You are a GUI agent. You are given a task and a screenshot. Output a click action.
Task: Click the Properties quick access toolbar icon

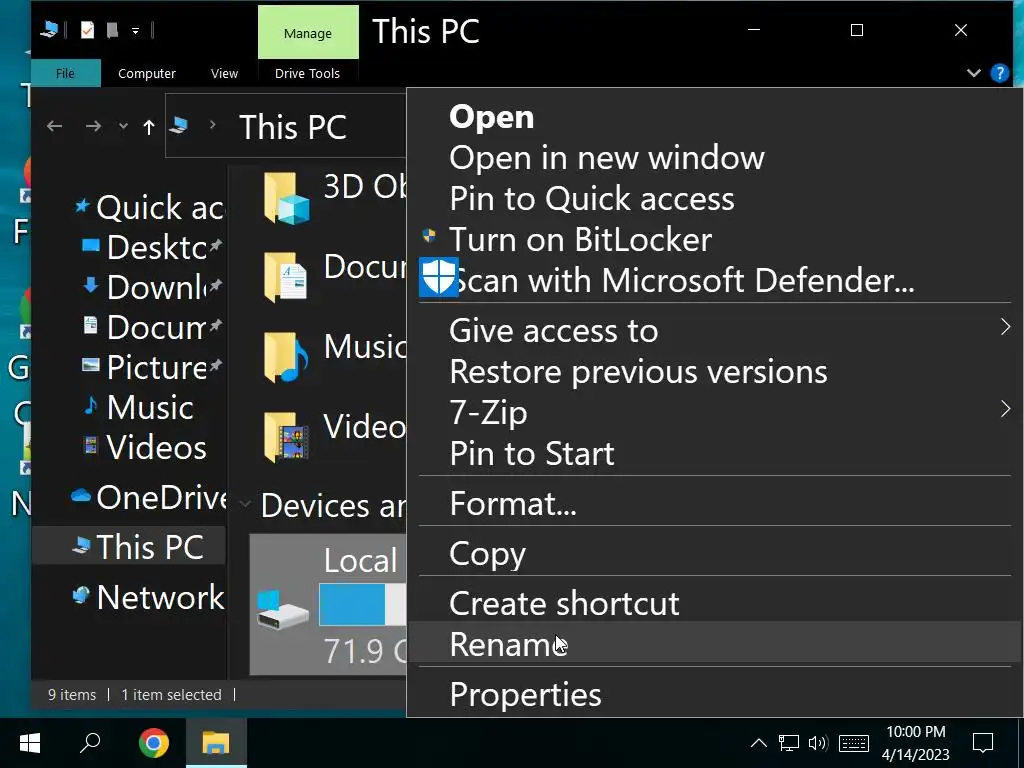[x=87, y=30]
